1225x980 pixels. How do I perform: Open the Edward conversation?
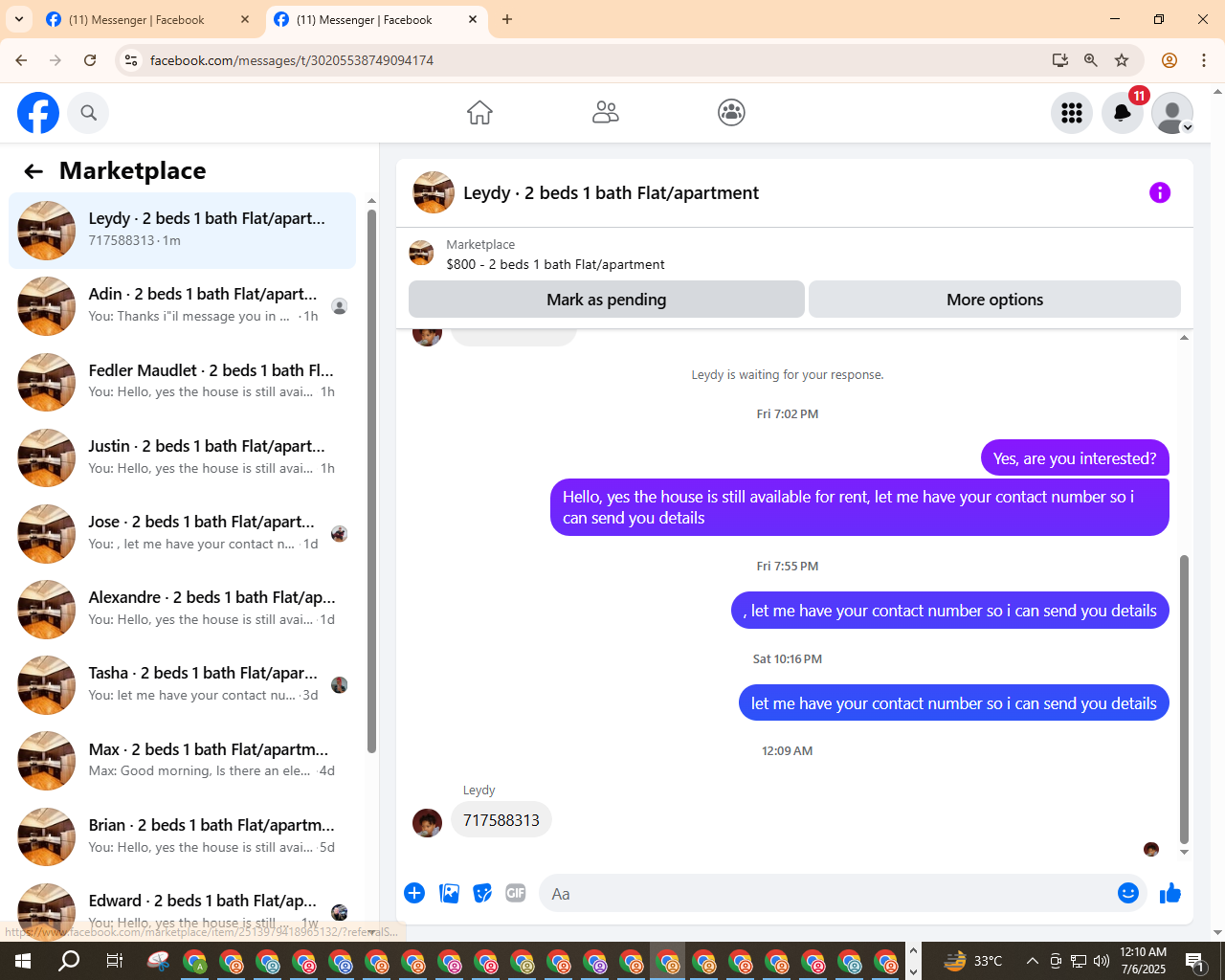(182, 909)
